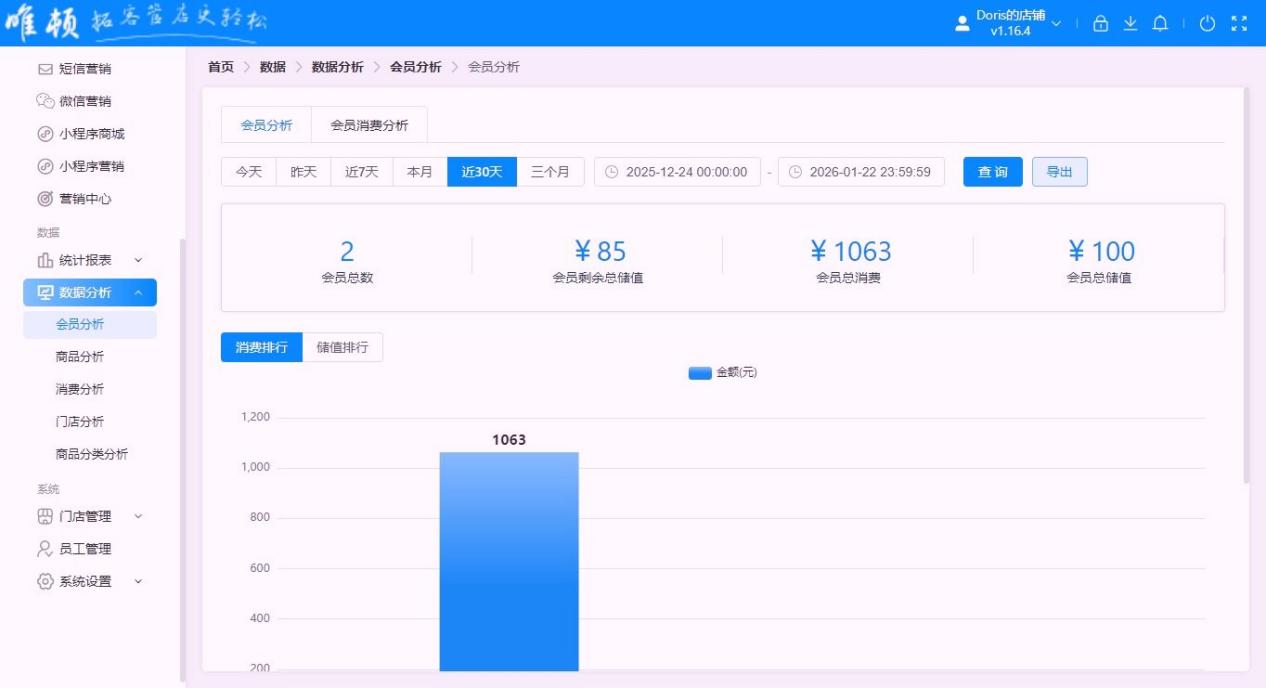Open 短信营销 from the sidebar

(x=84, y=69)
